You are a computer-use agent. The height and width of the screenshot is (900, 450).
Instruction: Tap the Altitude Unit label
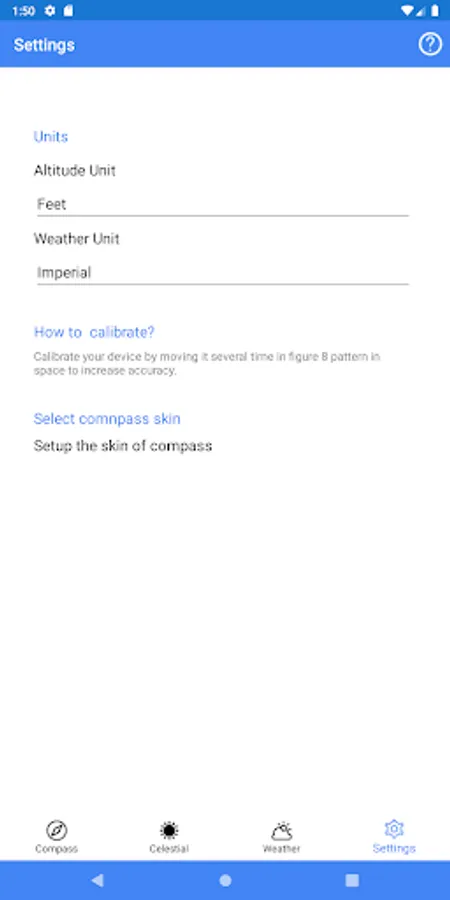coord(75,170)
